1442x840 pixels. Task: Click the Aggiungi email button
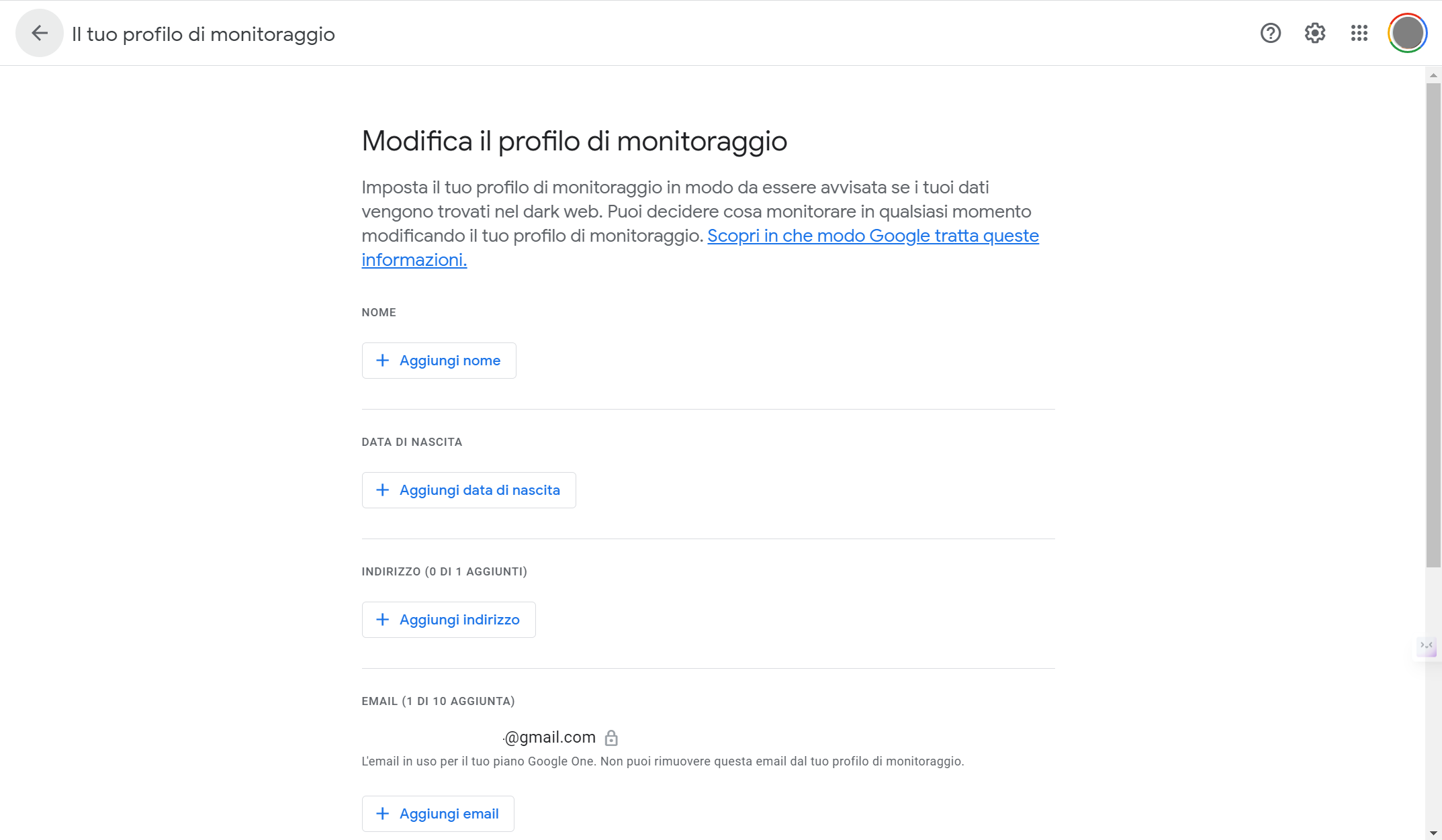point(437,813)
